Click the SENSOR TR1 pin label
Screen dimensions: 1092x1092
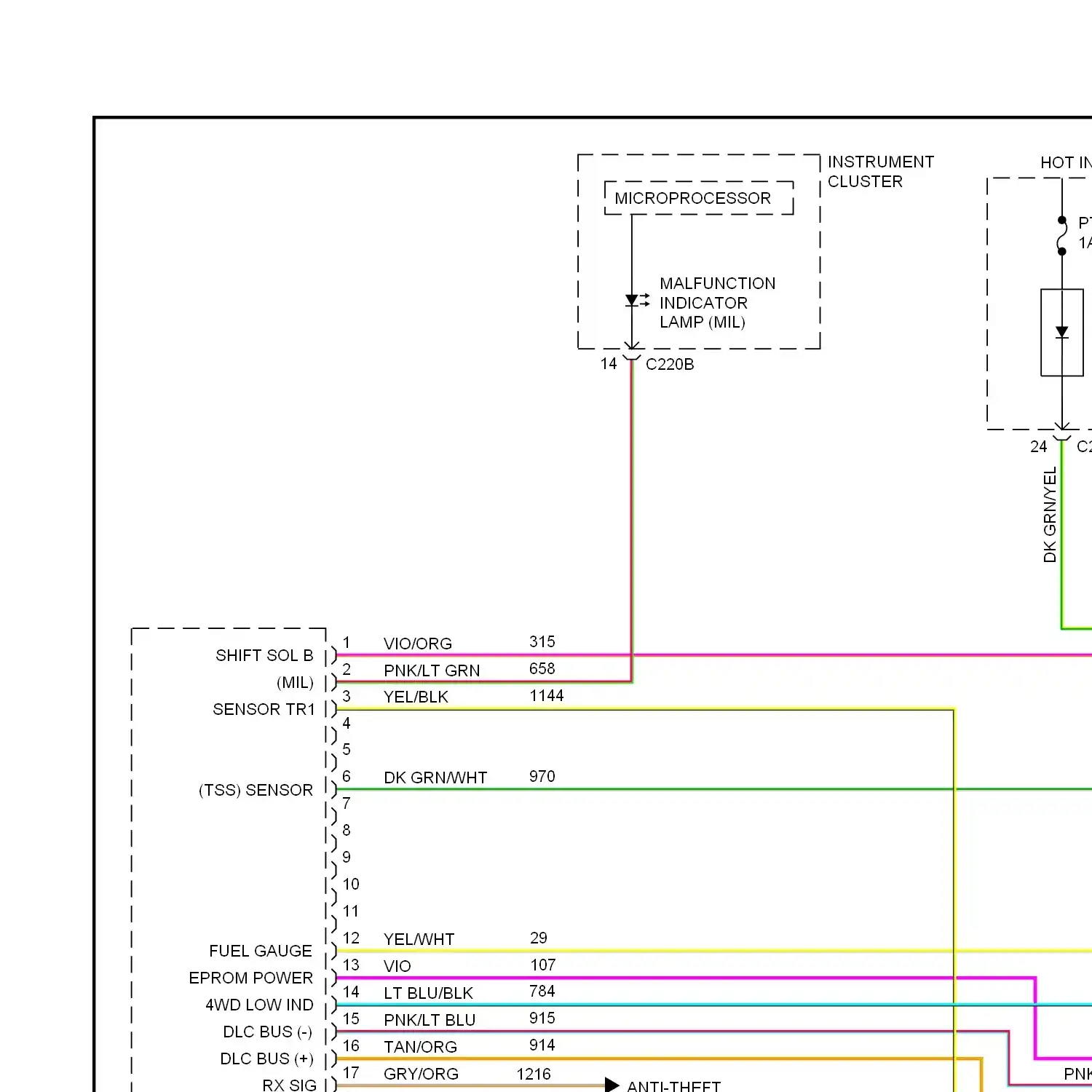(x=264, y=709)
